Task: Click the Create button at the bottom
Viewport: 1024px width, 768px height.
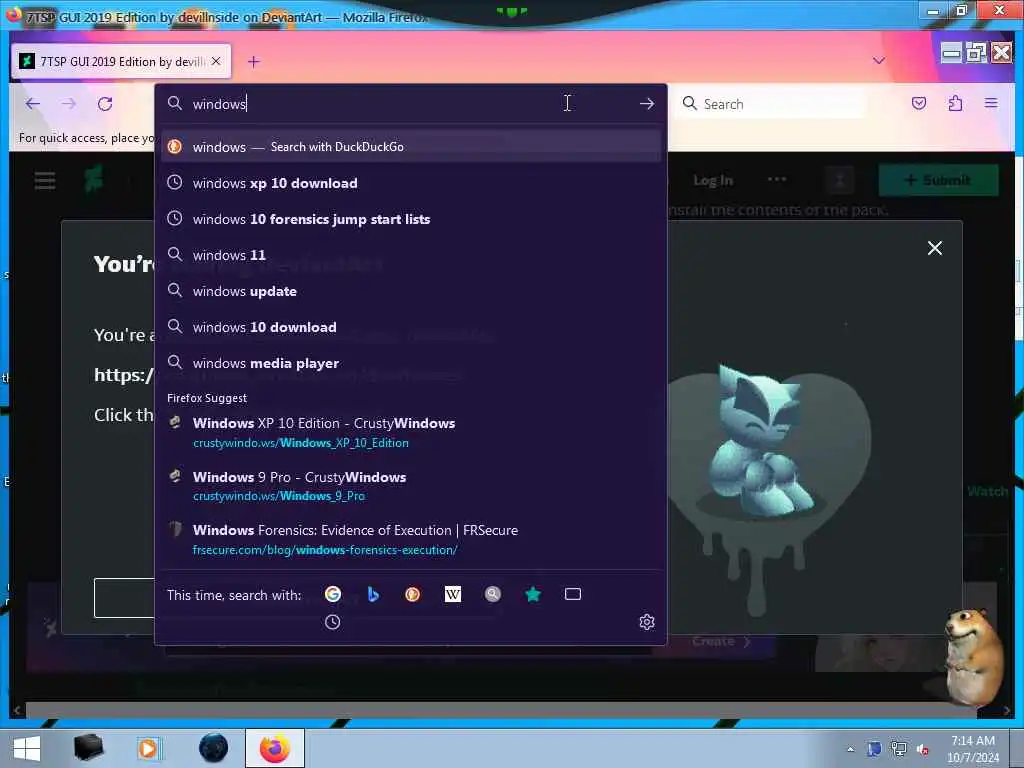Action: [x=721, y=641]
